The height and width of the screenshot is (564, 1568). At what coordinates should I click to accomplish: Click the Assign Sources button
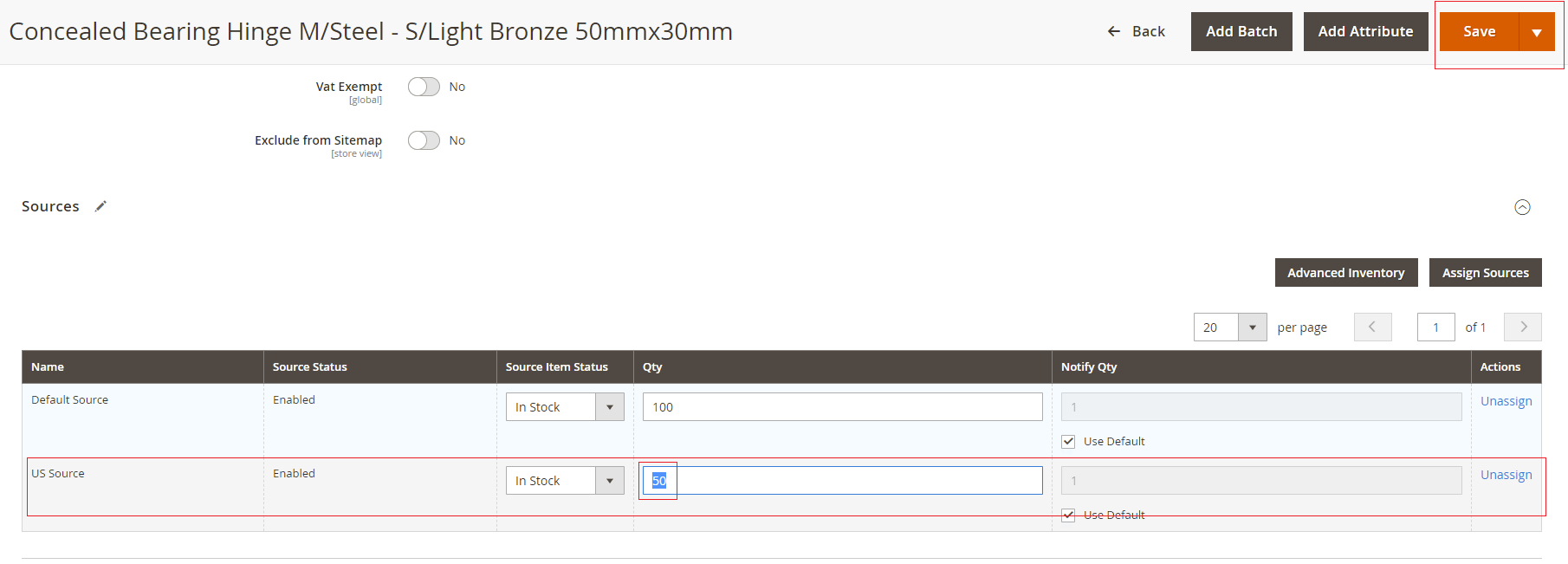tap(1485, 273)
